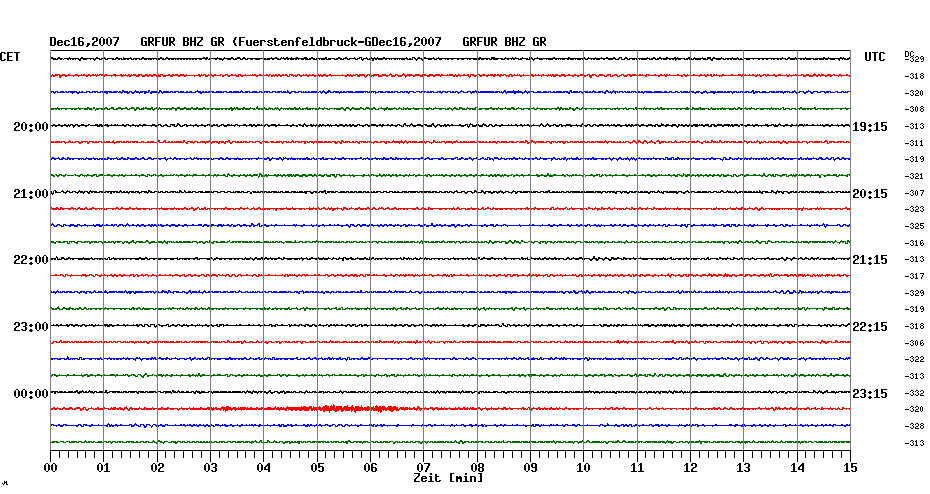The width and height of the screenshot is (930, 494).
Task: Click the DC offset value -307
Action: pos(915,193)
